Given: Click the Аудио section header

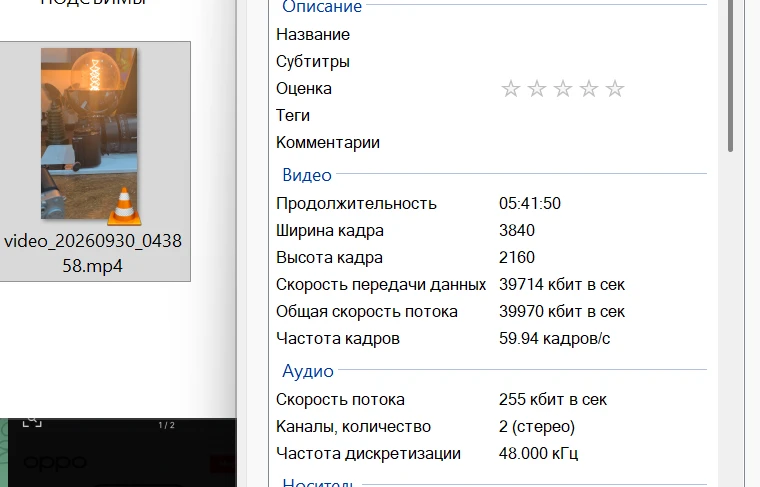Looking at the screenshot, I should pyautogui.click(x=308, y=371).
